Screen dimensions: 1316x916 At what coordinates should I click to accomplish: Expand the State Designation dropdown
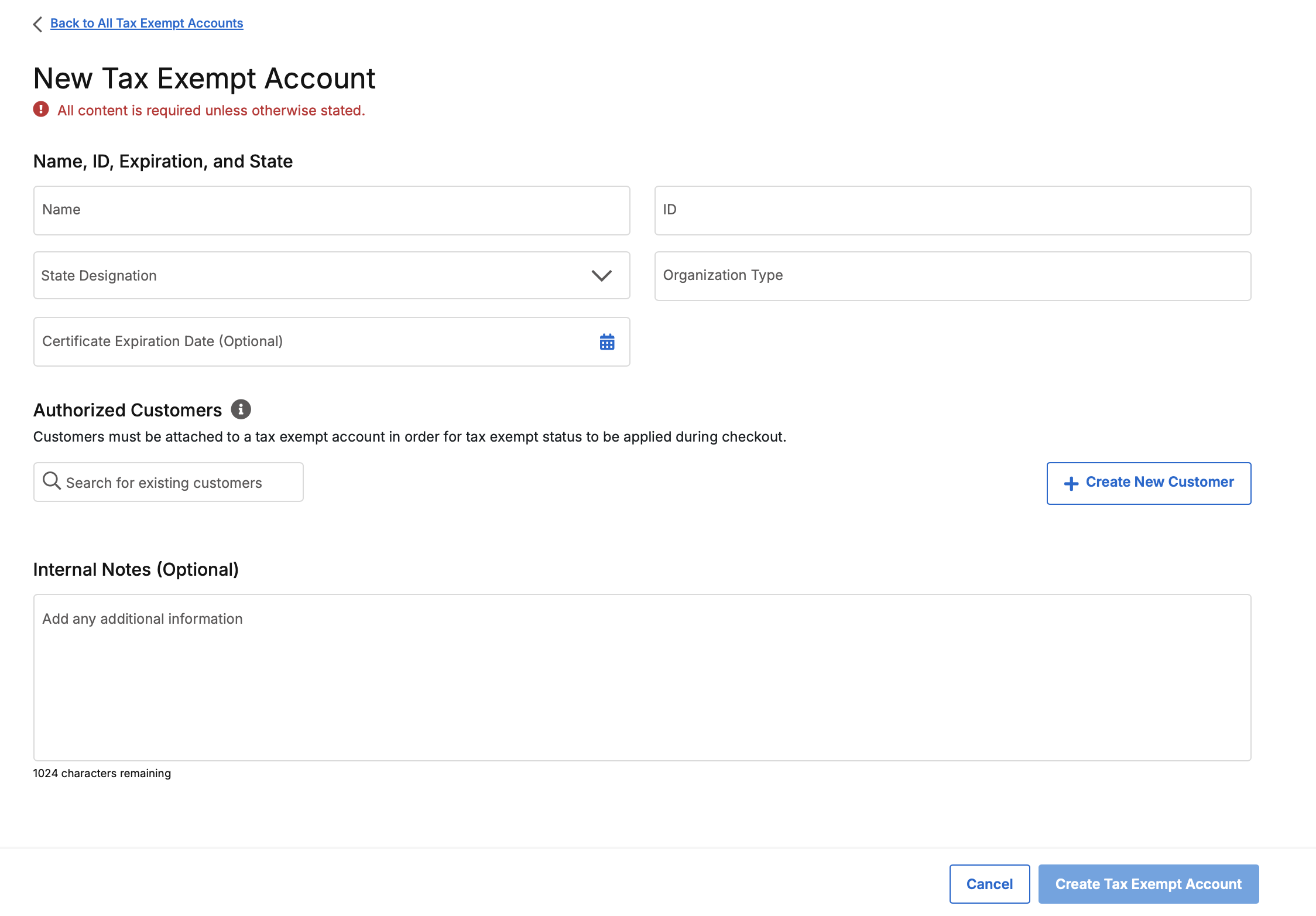[332, 275]
